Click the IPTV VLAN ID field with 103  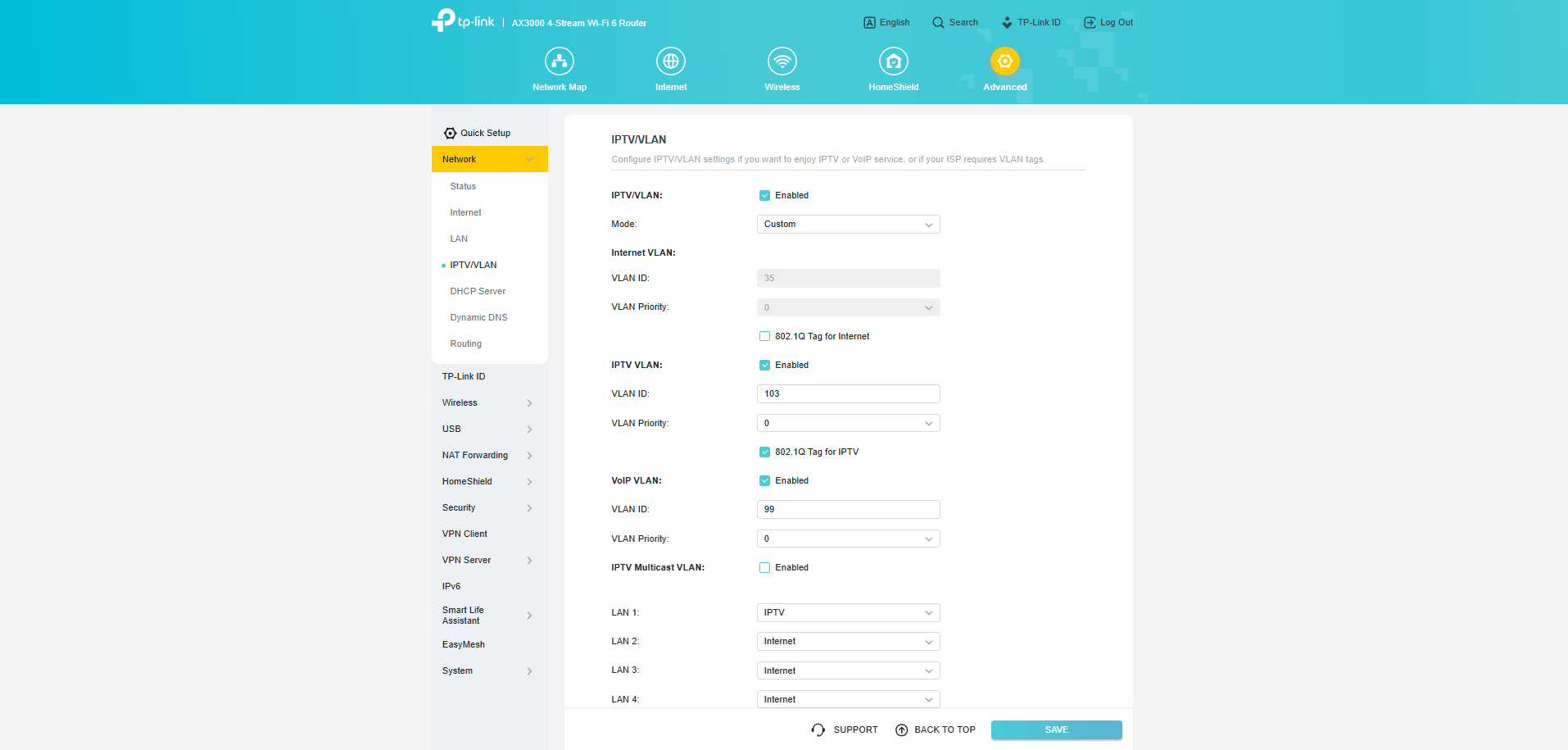coord(848,393)
